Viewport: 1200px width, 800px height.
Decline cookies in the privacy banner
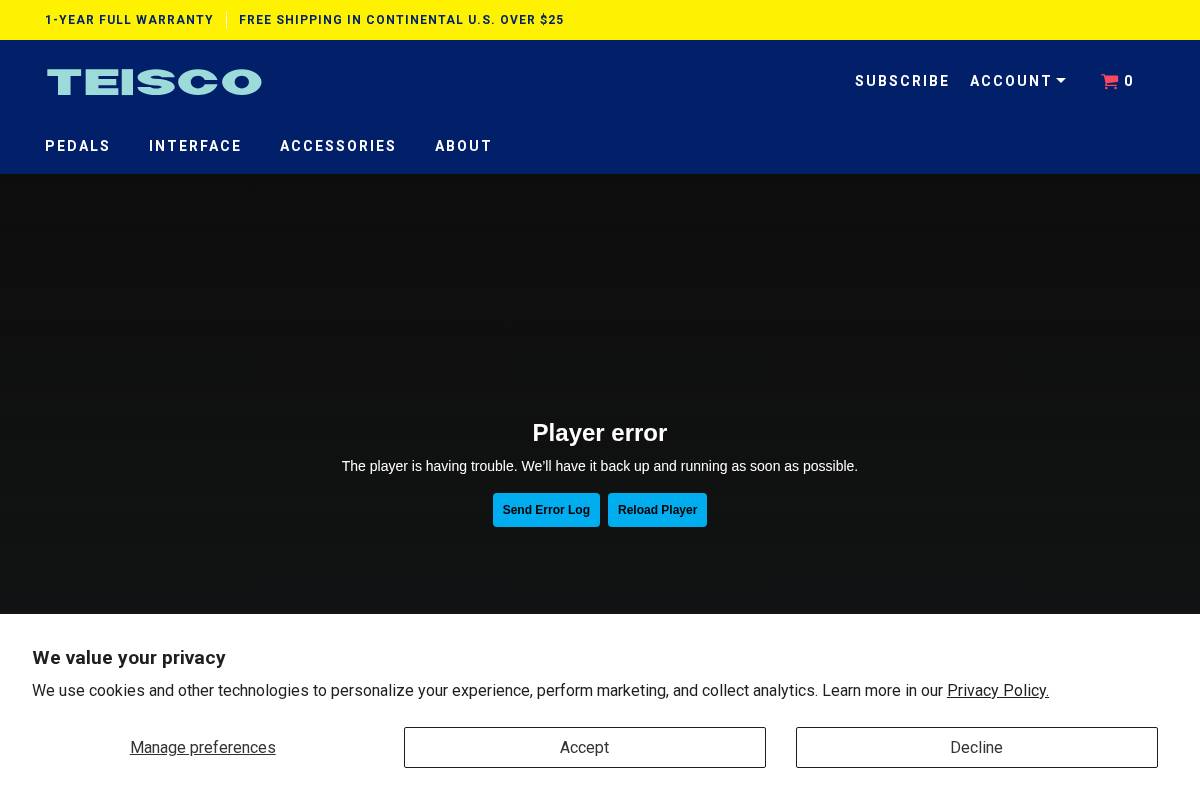click(x=976, y=747)
